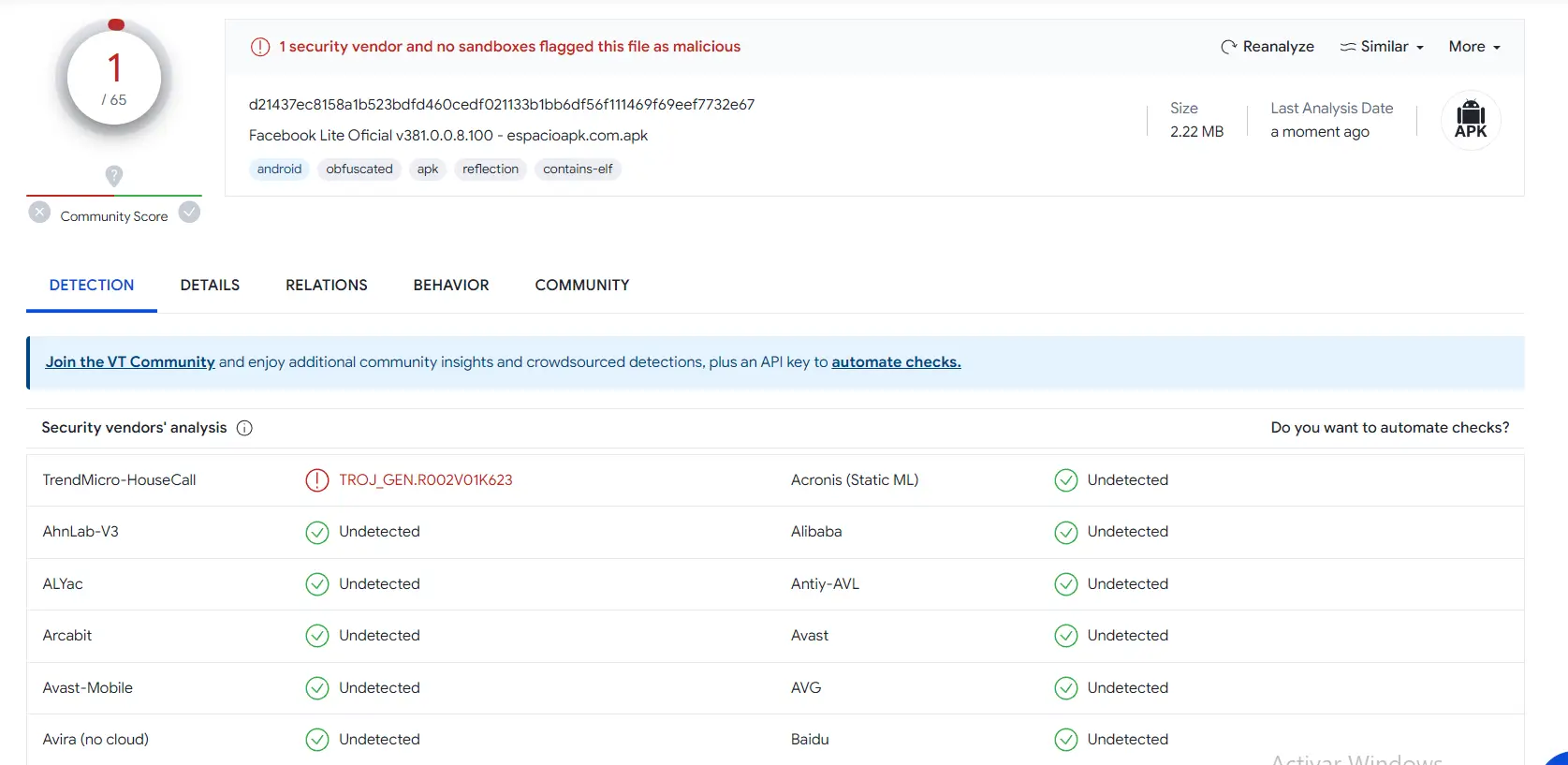
Task: Open the COMMUNITY tab
Action: 582,286
